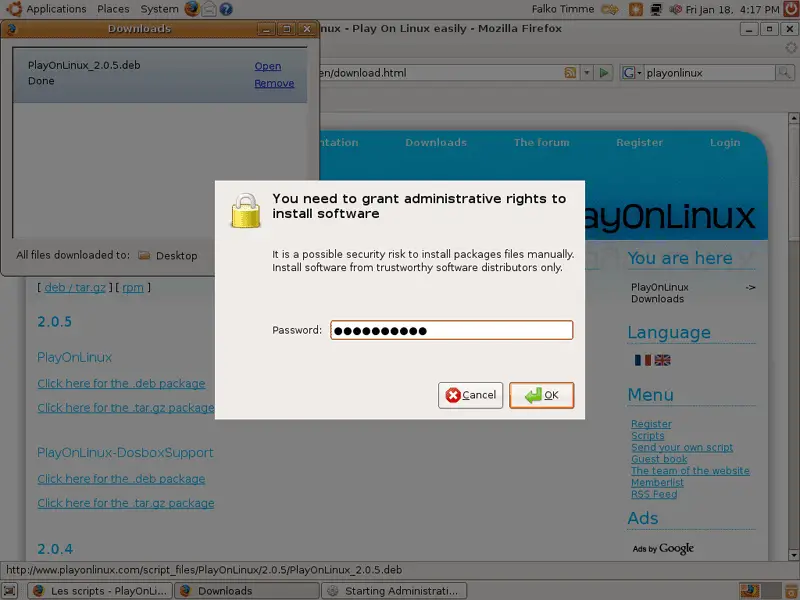This screenshot has width=800, height=600.
Task: Click the magnifier search icon in Firefox search box
Action: tap(784, 72)
